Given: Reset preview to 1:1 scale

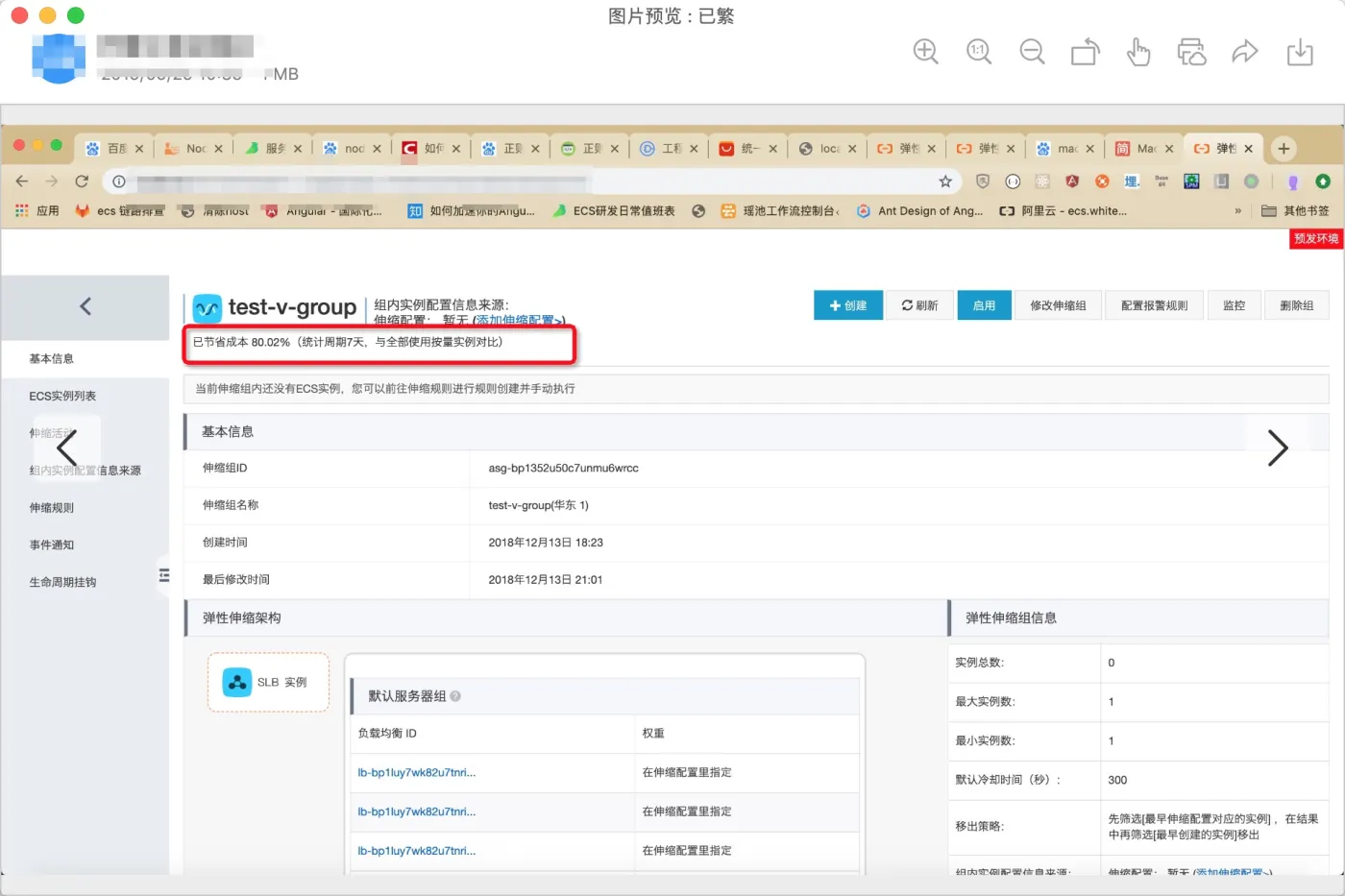Looking at the screenshot, I should (x=979, y=52).
